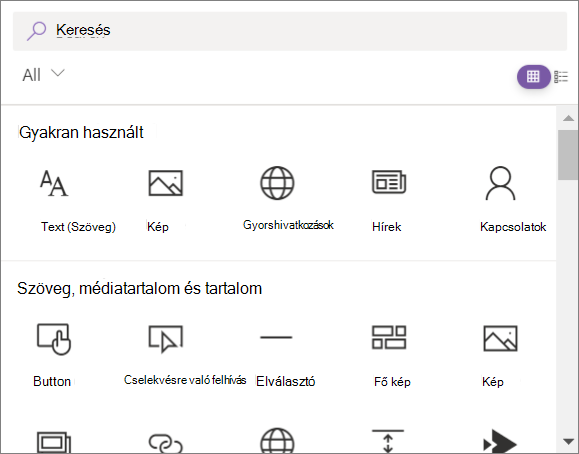
Task: Insert the Button web part
Action: pyautogui.click(x=54, y=339)
